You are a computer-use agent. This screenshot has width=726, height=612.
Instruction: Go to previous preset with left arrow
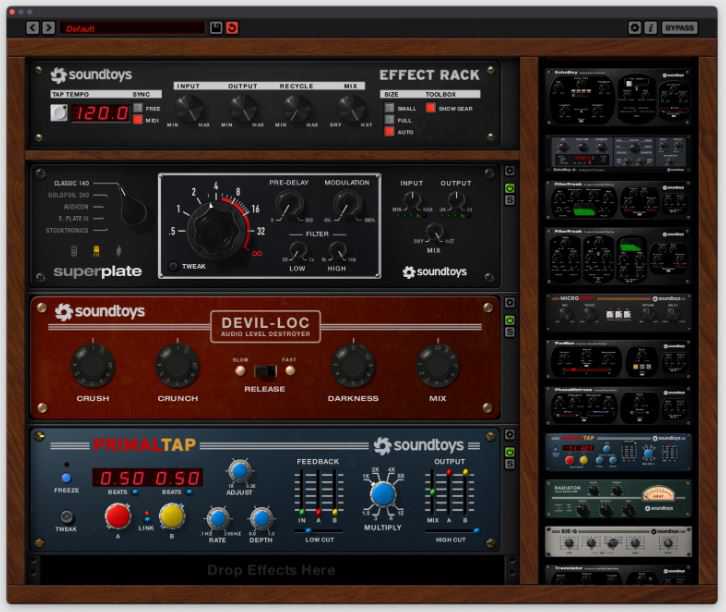[32, 28]
